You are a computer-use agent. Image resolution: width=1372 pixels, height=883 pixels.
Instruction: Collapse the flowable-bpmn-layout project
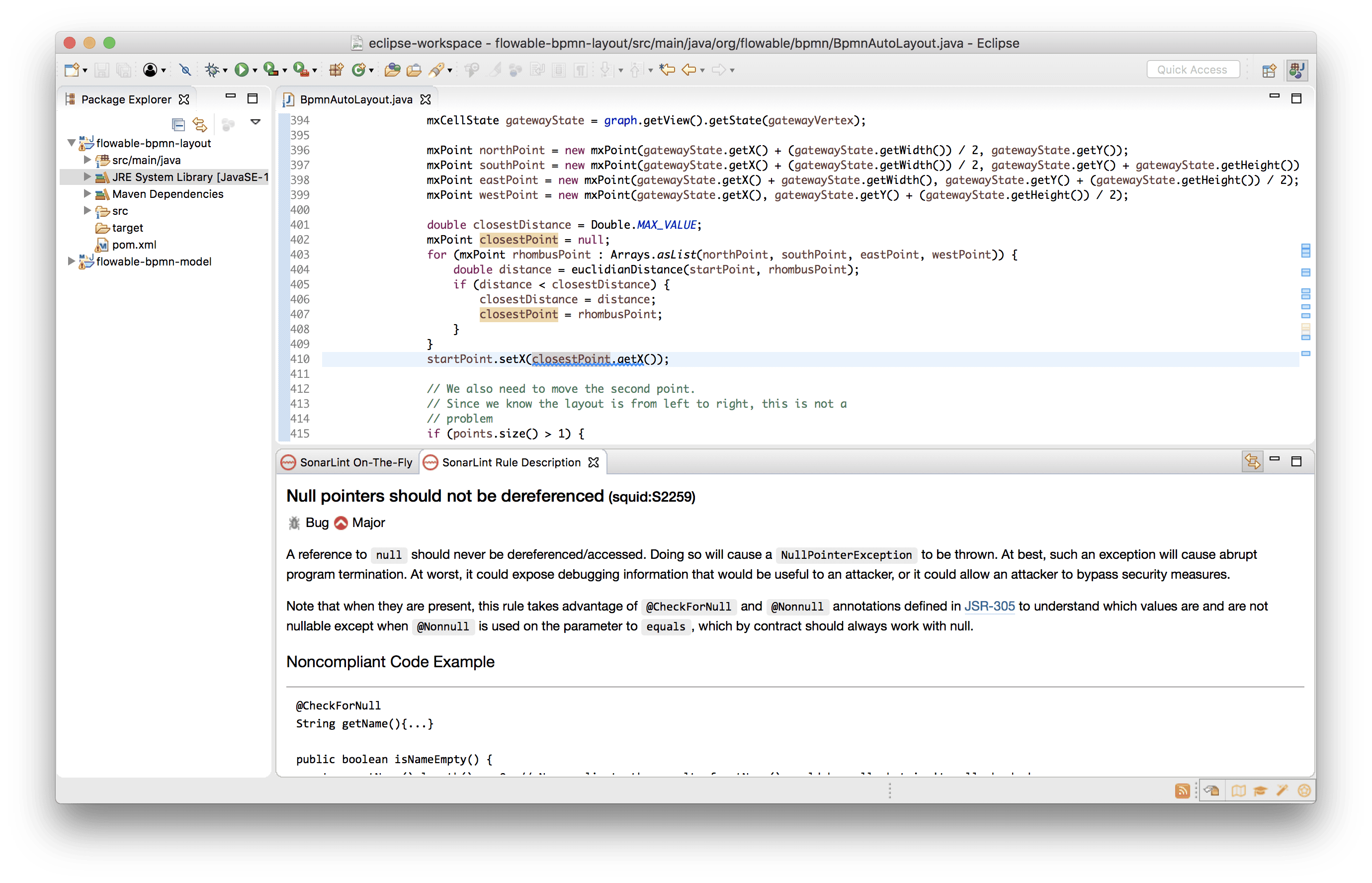72,143
